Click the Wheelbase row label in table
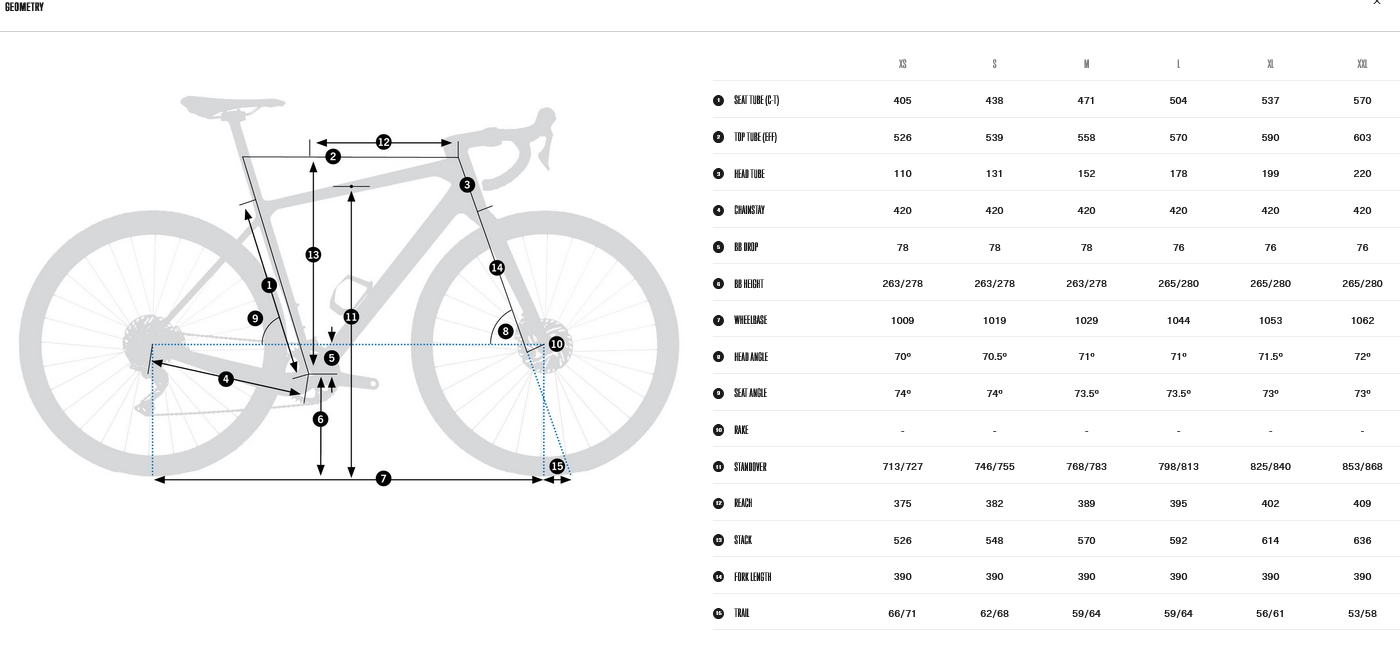Screen dimensions: 1400x651 [x=750, y=320]
